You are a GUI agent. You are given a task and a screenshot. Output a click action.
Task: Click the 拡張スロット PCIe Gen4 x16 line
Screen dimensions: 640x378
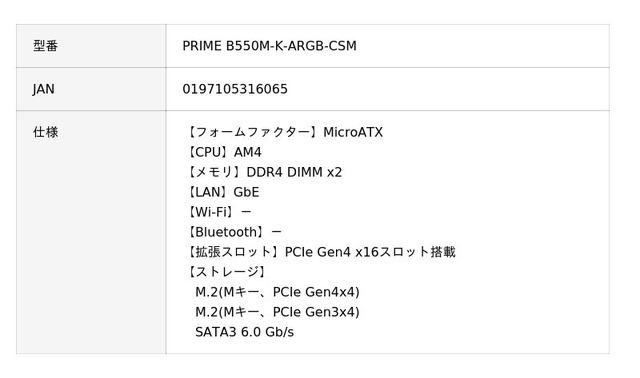click(x=321, y=252)
